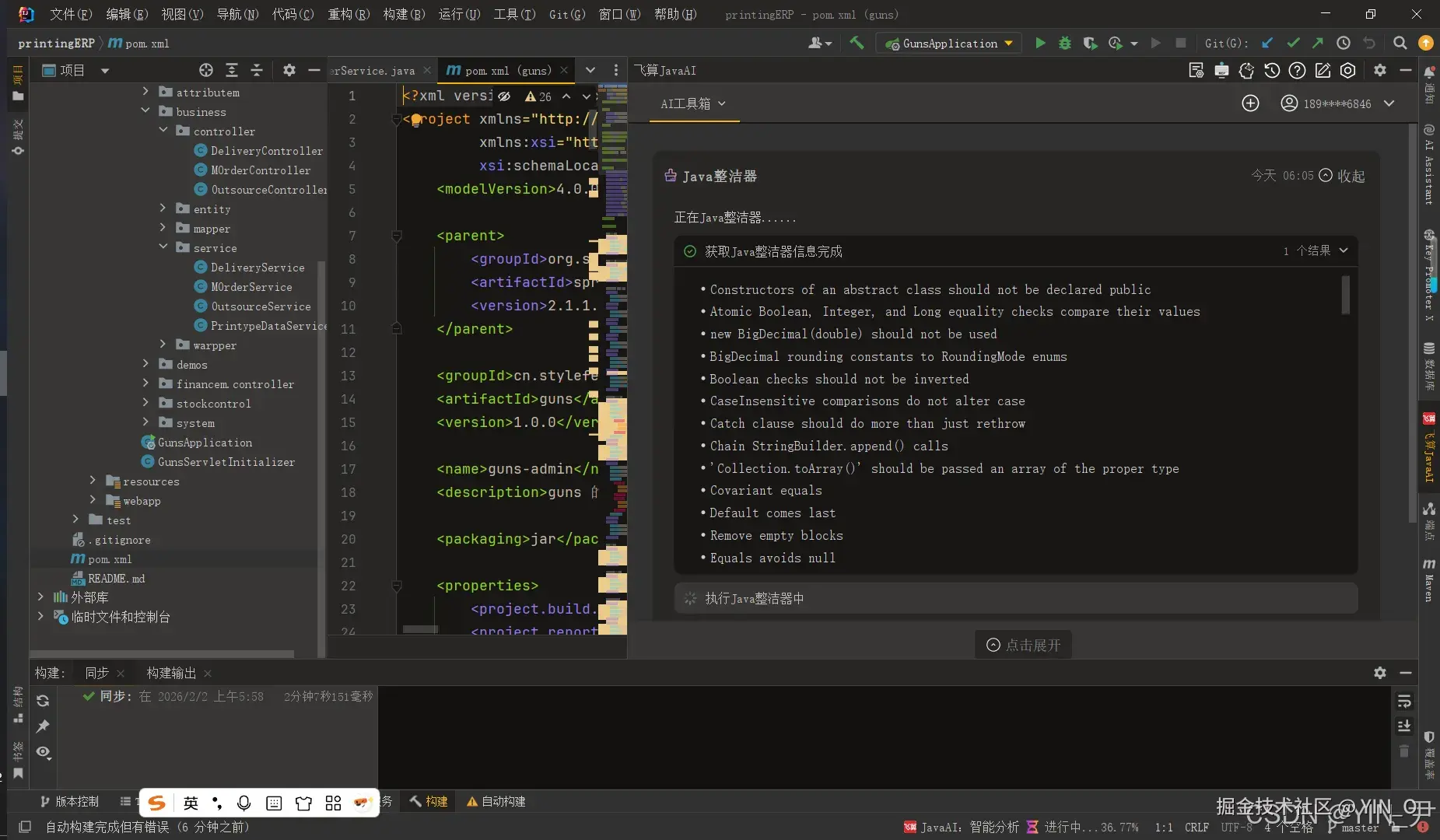Click the new chat plus icon

click(1250, 103)
